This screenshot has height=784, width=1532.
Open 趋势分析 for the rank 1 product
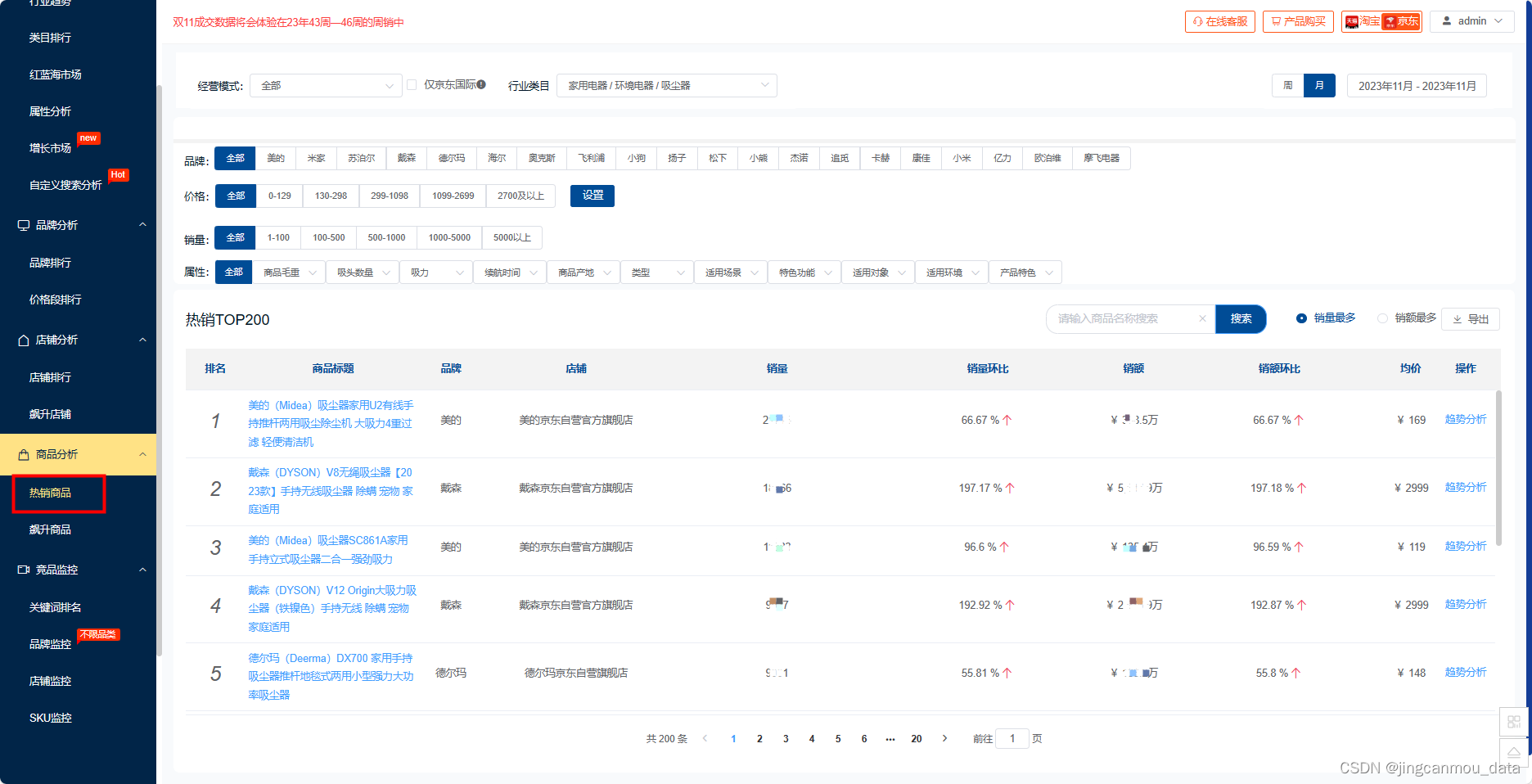pos(1465,420)
